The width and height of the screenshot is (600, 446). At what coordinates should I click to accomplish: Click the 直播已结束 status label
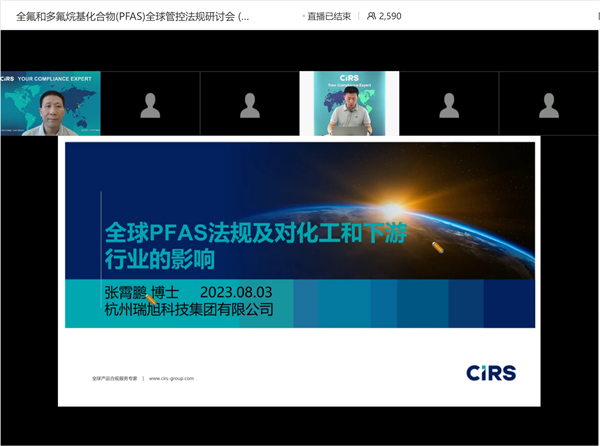coord(328,16)
